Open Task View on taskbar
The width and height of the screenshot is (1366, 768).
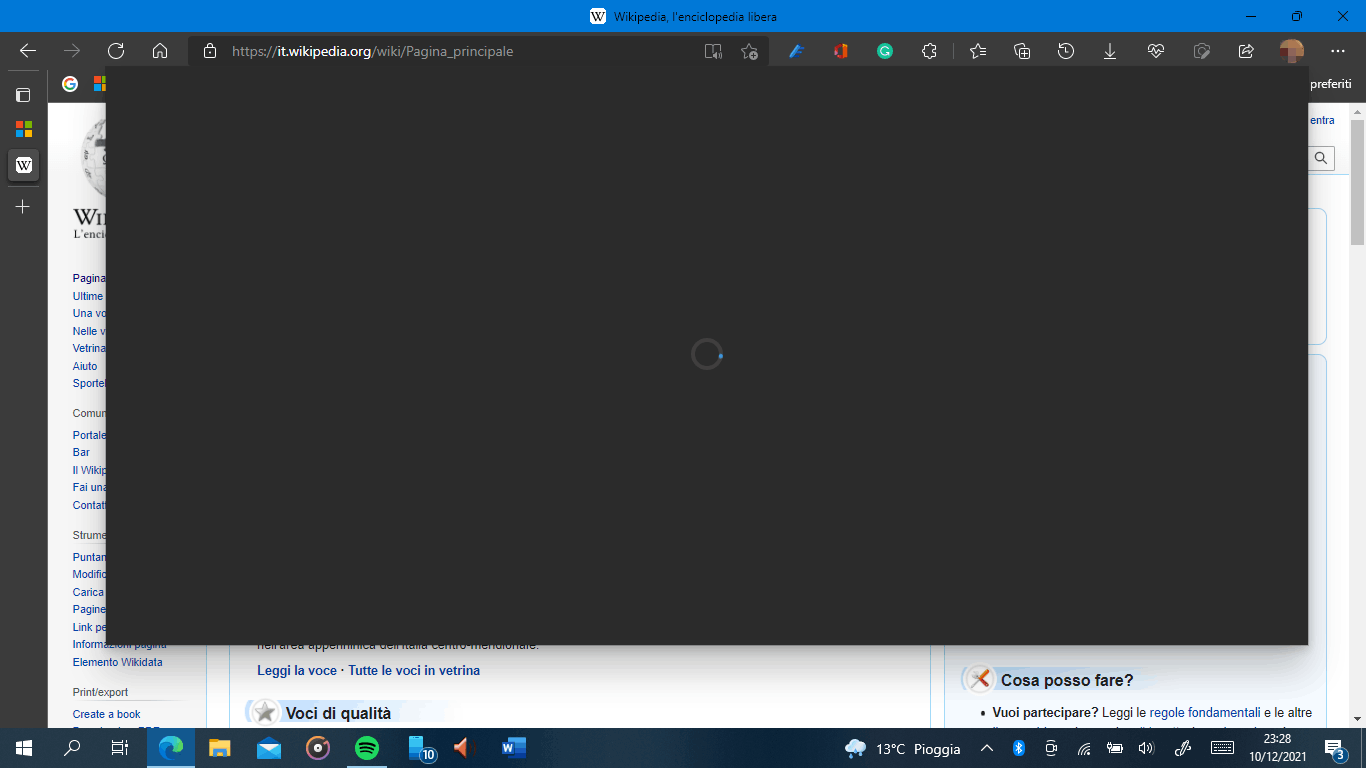(119, 748)
